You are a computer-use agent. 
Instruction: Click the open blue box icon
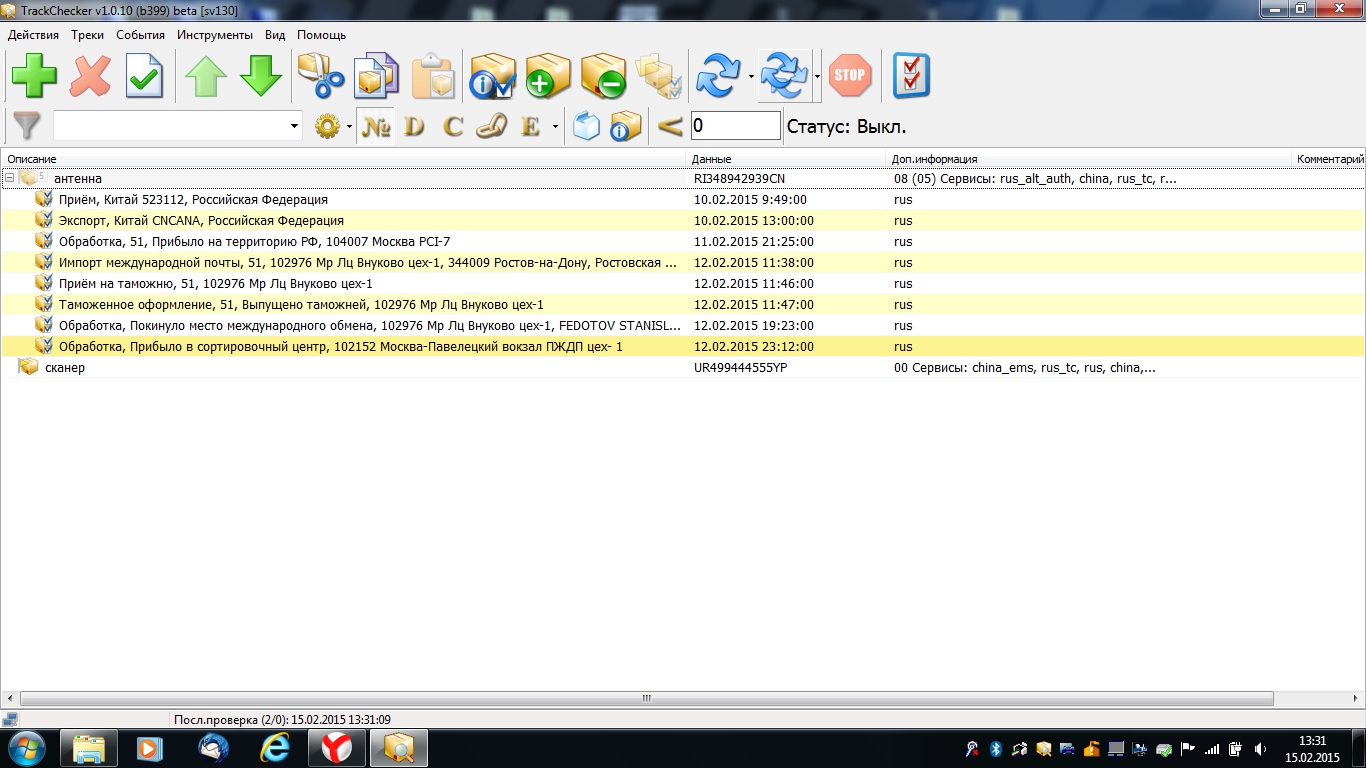pyautogui.click(x=587, y=126)
